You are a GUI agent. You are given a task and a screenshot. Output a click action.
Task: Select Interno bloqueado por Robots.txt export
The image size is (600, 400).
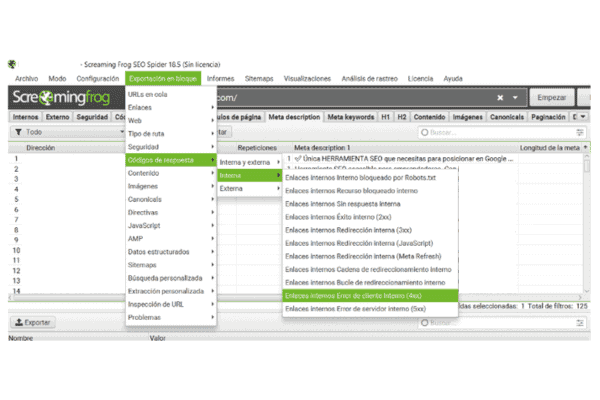click(x=370, y=178)
